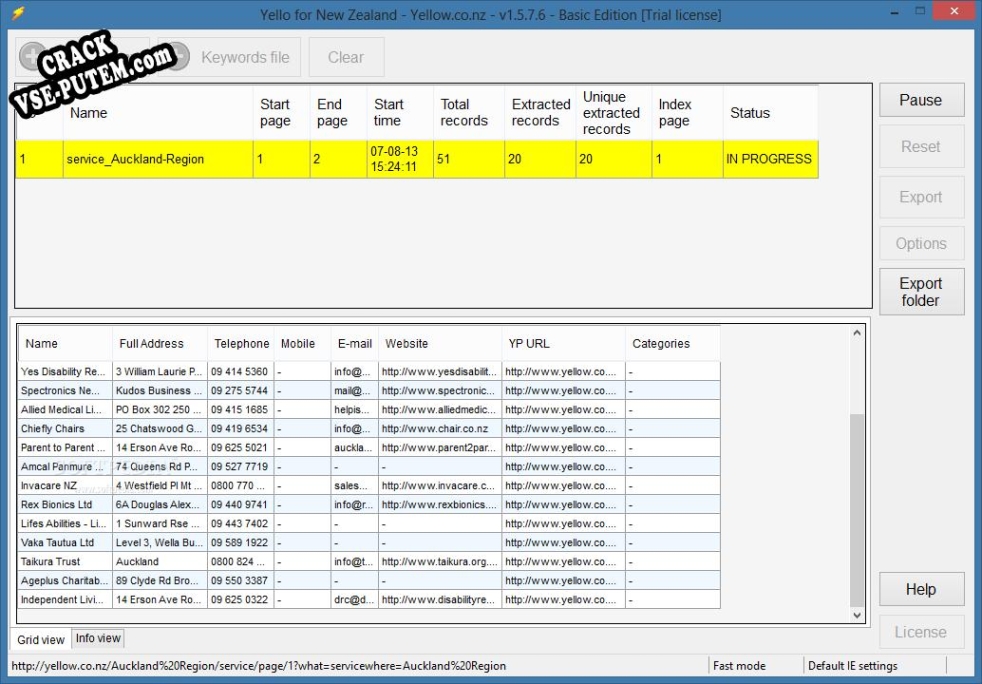The width and height of the screenshot is (982, 684).
Task: Select the Vaka Tautua Ltd row
Action: pos(369,543)
